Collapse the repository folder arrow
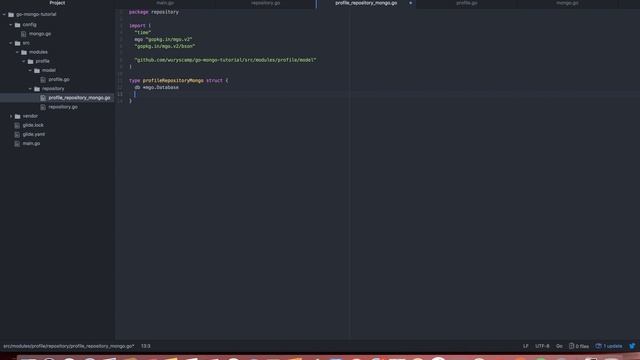This screenshot has height=360, width=640. click(31, 89)
